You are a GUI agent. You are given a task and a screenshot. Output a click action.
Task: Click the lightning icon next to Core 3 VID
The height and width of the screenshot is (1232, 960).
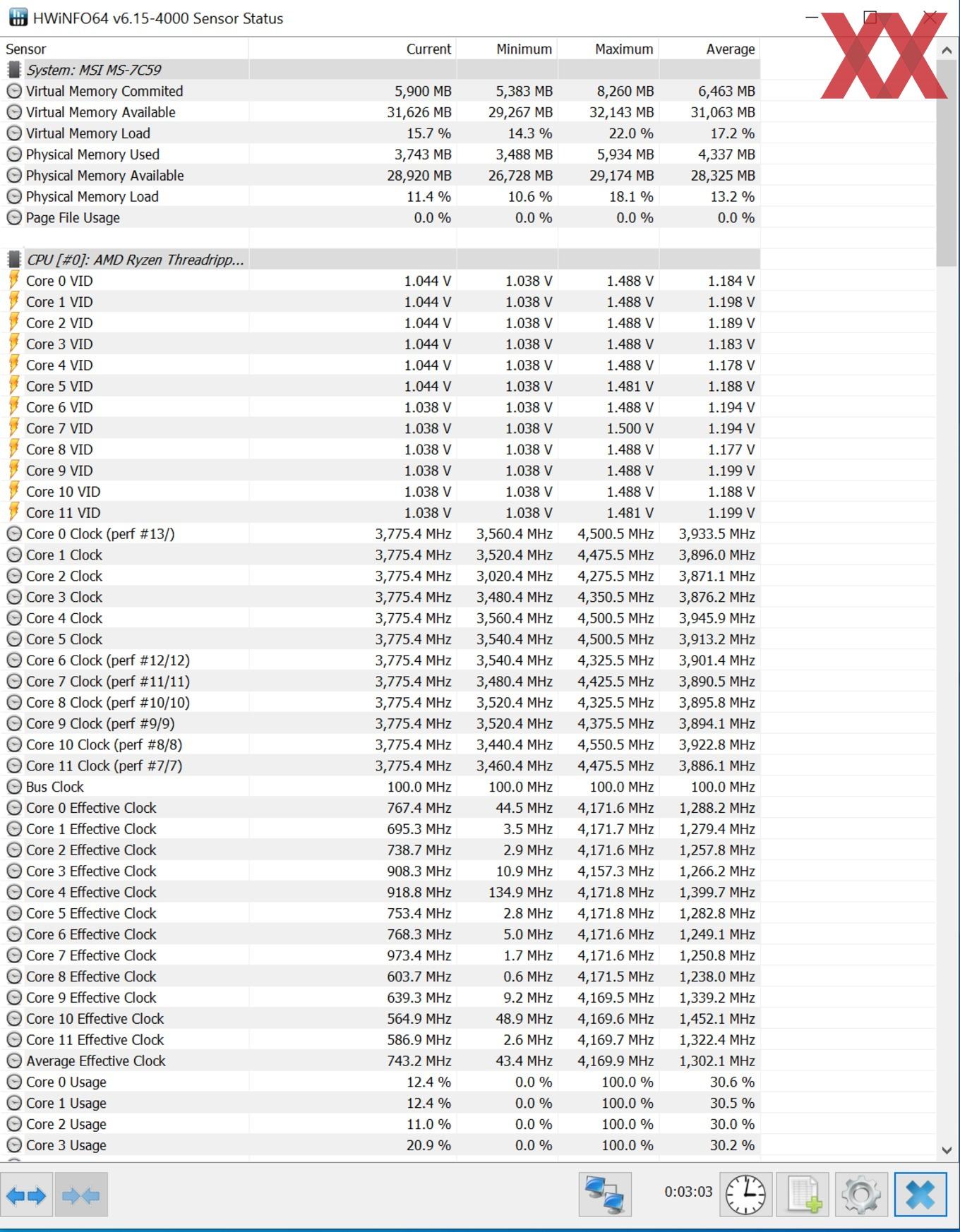(13, 344)
